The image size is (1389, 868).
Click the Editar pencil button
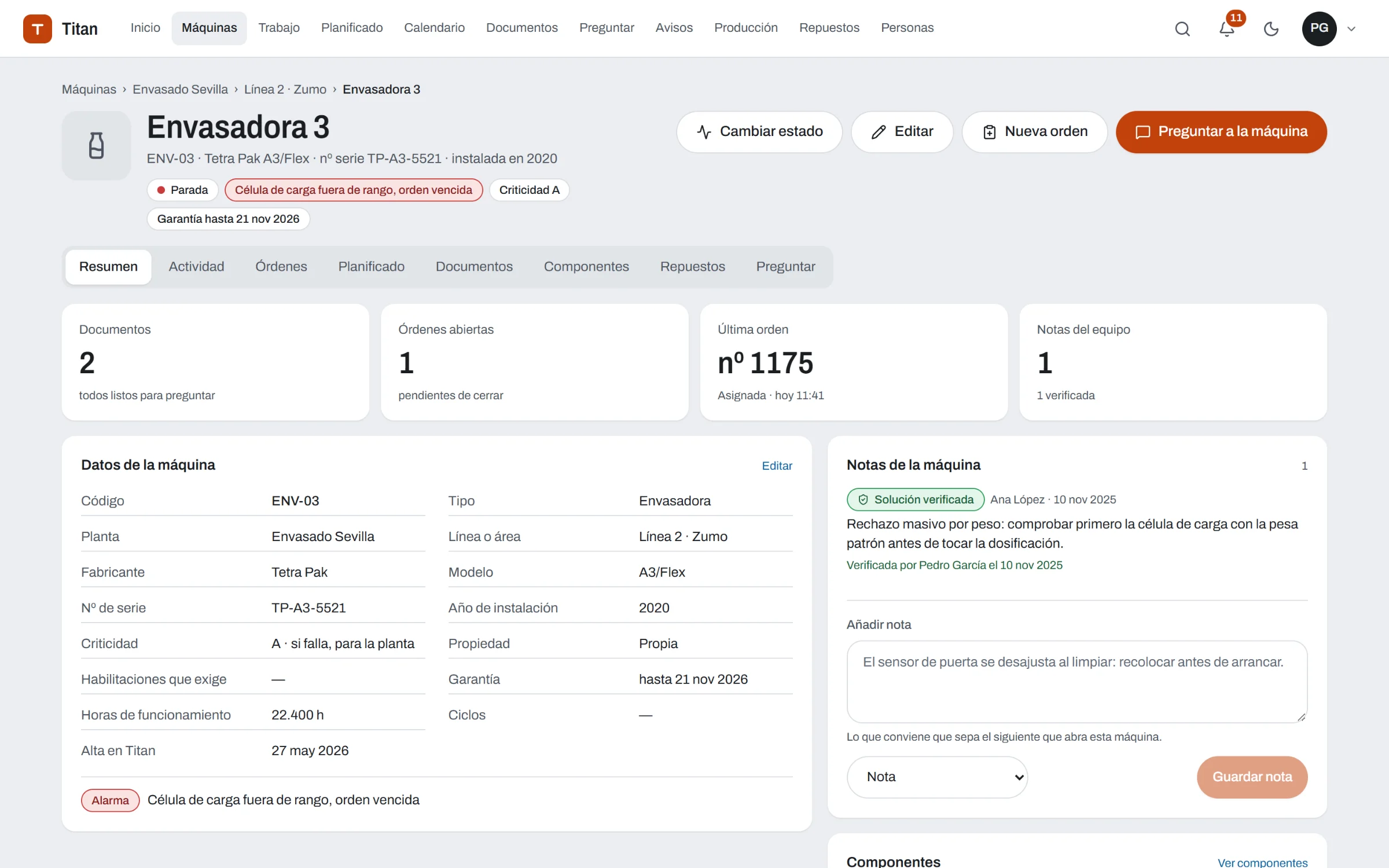[902, 132]
